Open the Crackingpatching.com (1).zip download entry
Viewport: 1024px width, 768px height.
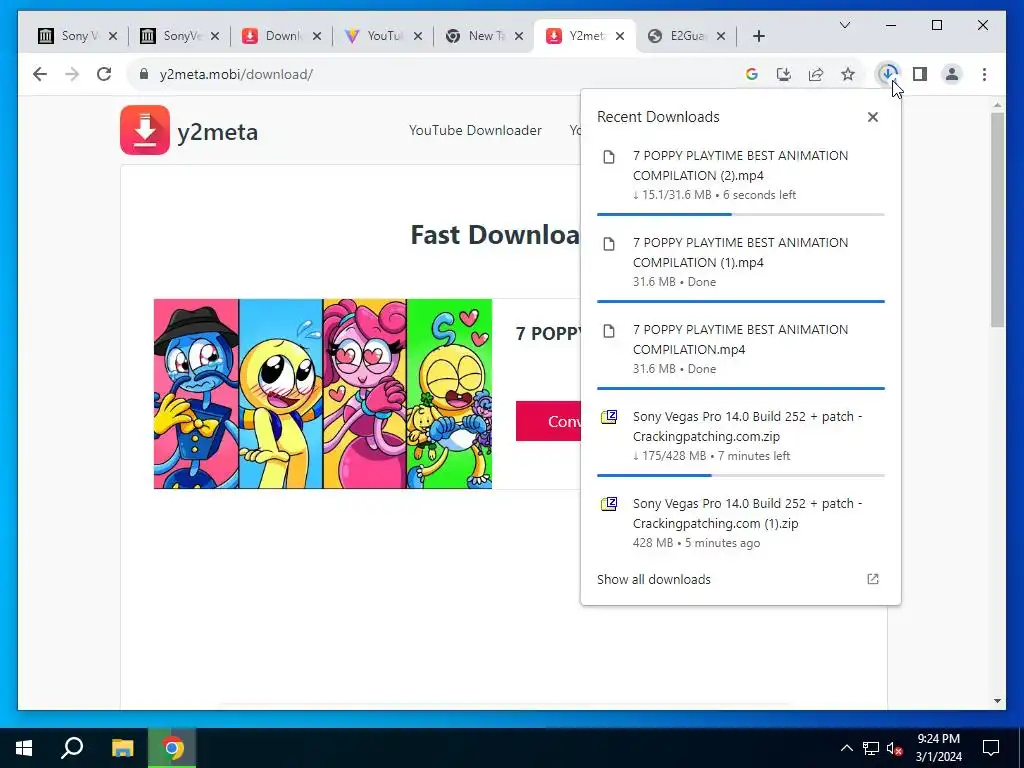pos(741,522)
